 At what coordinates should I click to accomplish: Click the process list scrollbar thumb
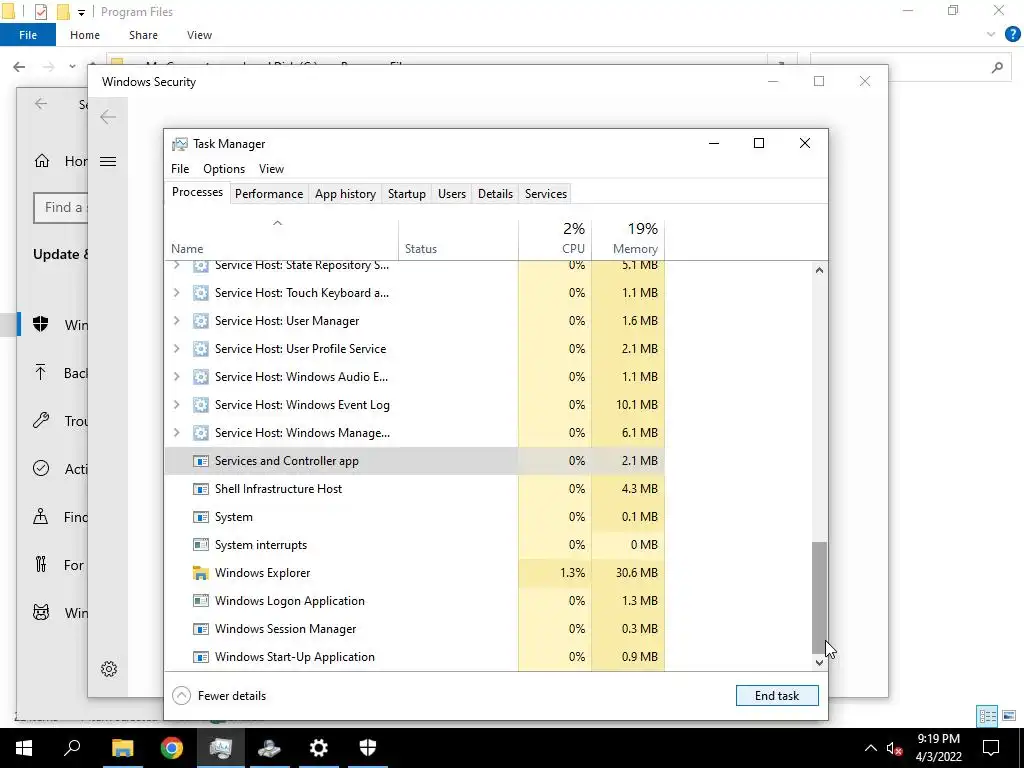coord(819,598)
